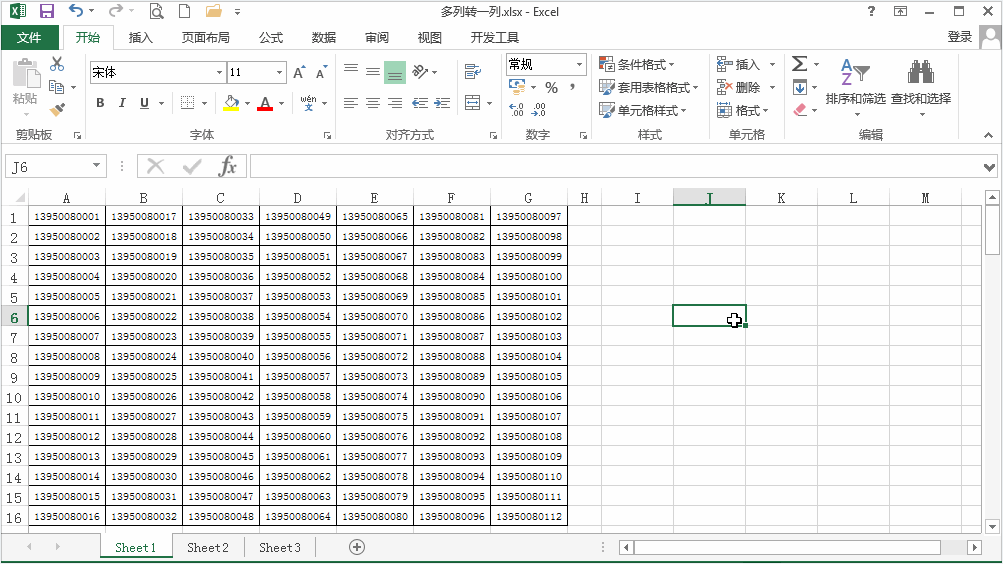Switch to the 开发工具 tab

[x=494, y=38]
